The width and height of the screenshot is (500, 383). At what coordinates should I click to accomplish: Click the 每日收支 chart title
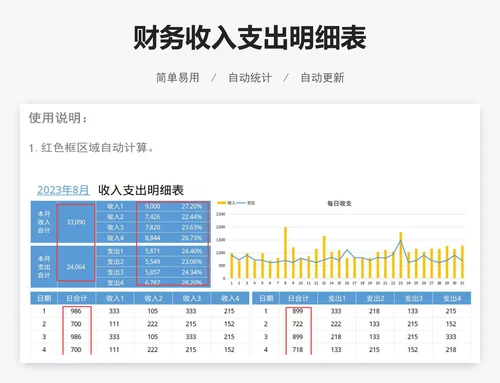click(x=339, y=203)
